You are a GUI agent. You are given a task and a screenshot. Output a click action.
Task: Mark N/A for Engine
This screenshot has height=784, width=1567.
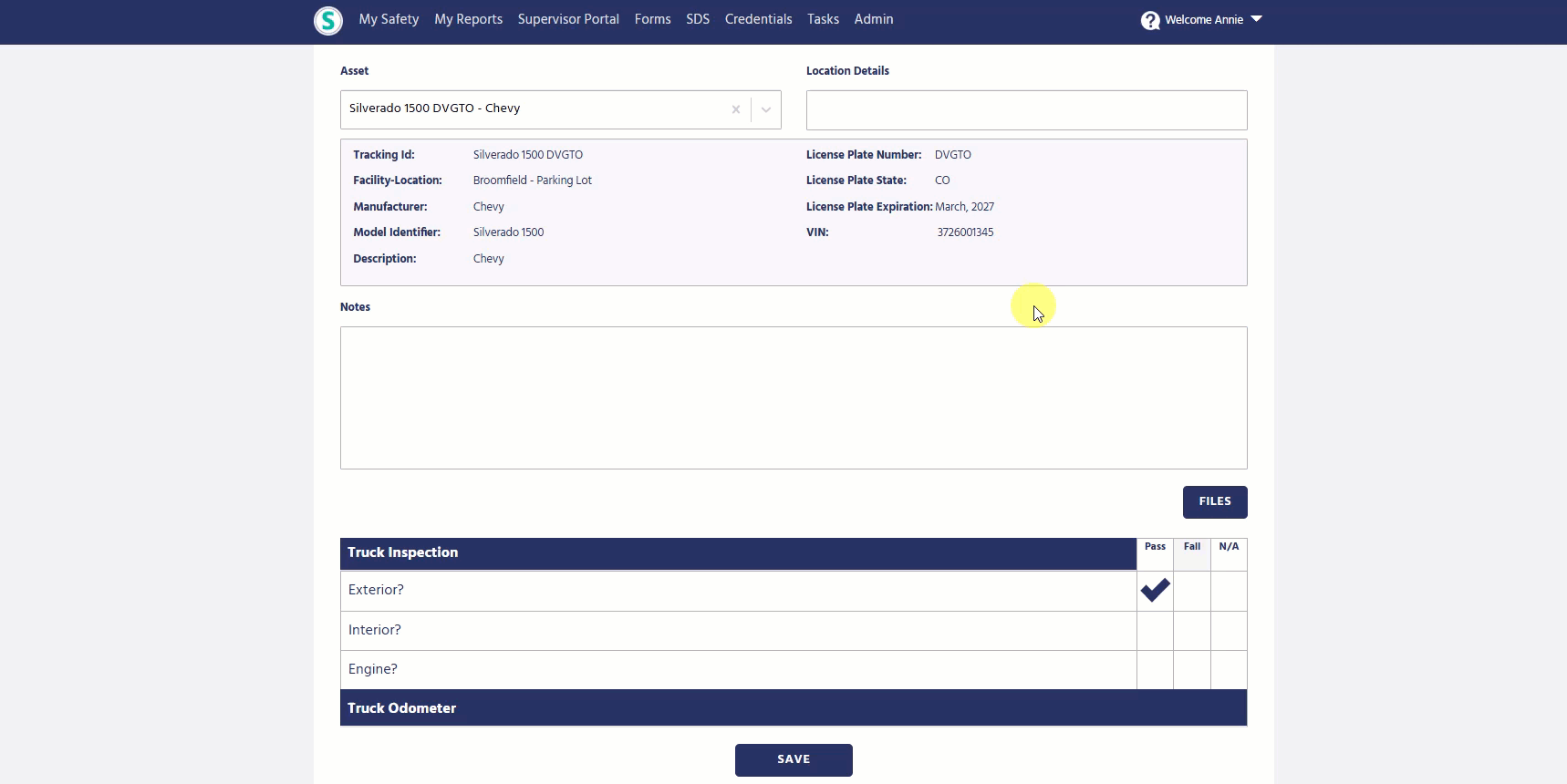pyautogui.click(x=1229, y=670)
